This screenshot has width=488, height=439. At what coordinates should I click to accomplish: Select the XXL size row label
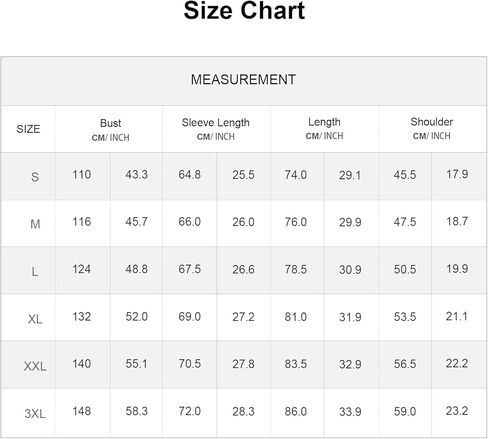(35, 366)
